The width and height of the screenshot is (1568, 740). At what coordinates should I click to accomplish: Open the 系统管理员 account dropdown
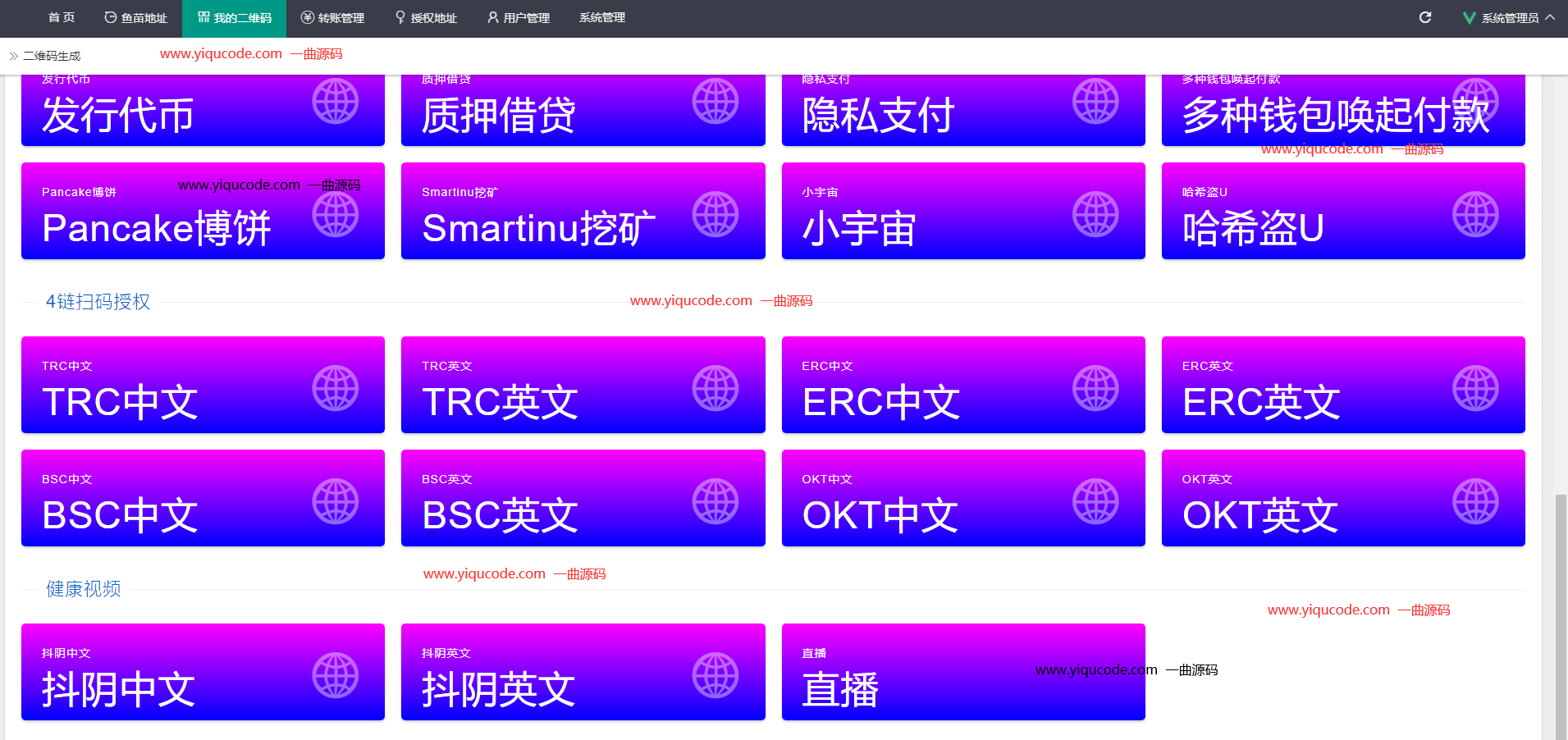(x=1508, y=18)
